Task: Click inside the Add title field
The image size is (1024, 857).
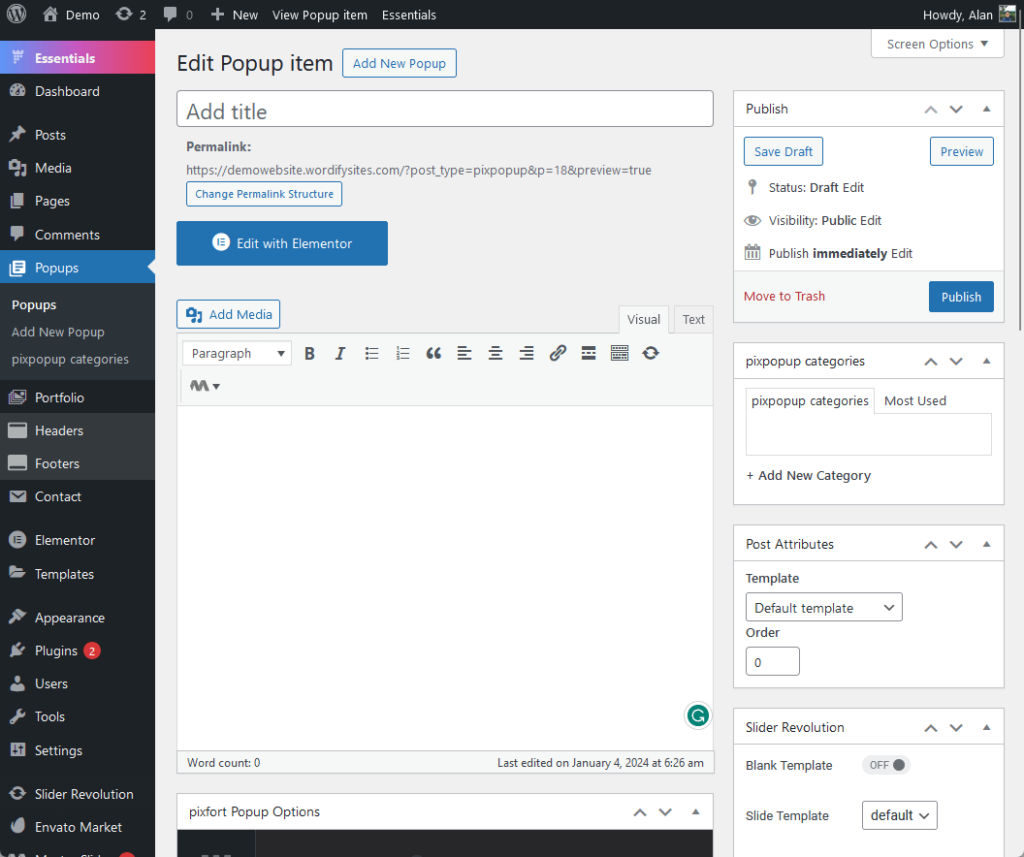Action: point(445,106)
